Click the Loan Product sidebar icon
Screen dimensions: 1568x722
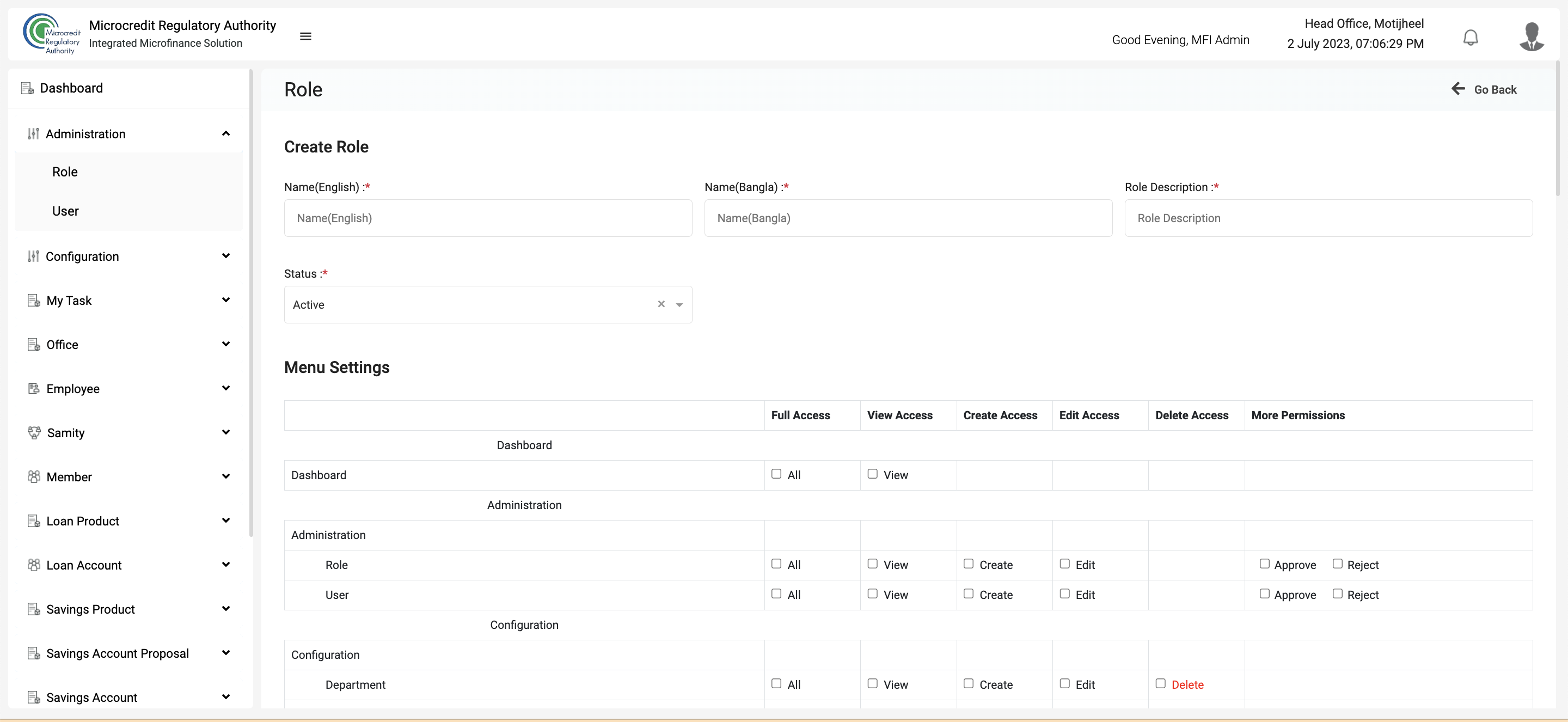pyautogui.click(x=34, y=521)
